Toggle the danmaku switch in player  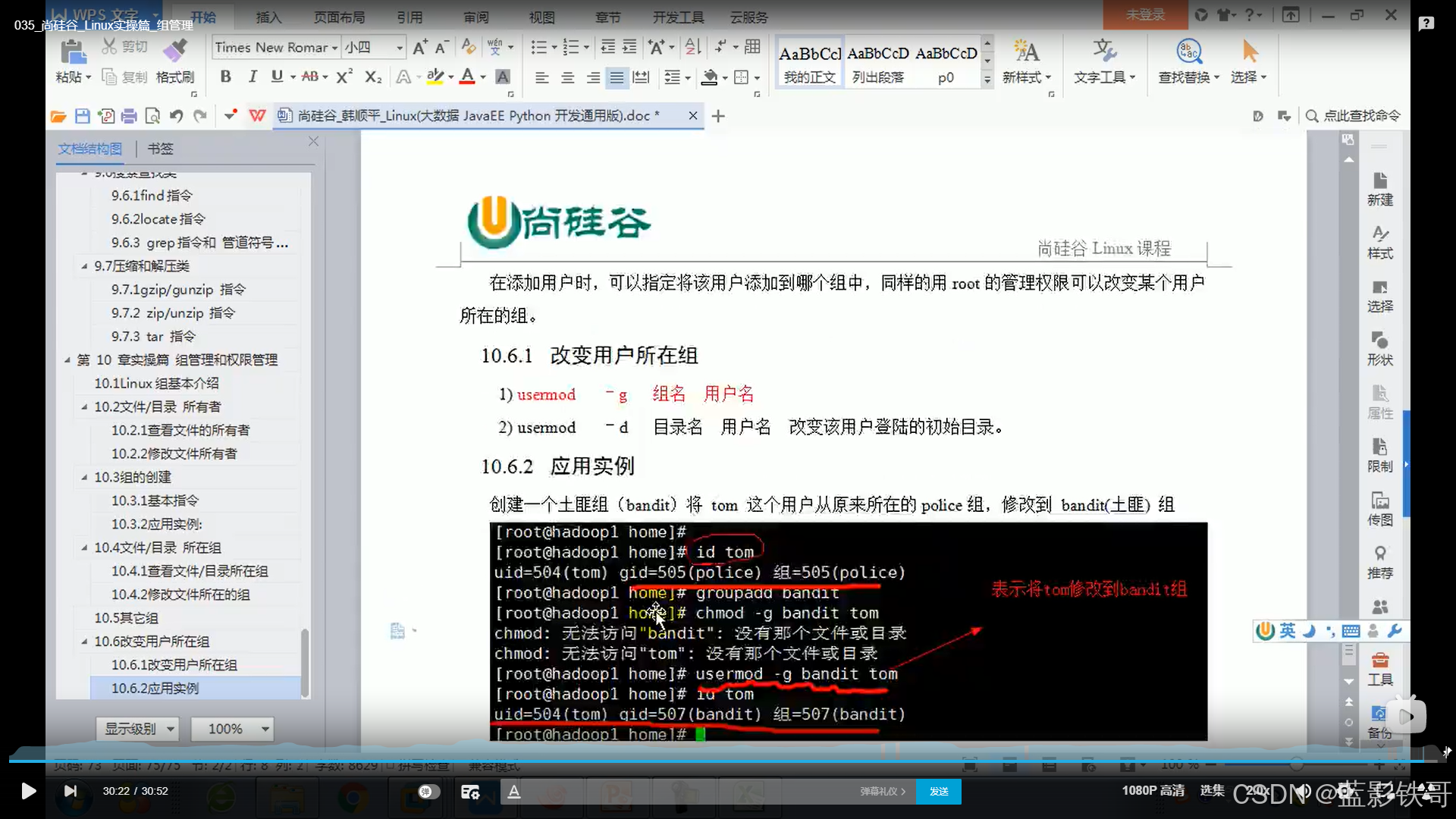428,792
